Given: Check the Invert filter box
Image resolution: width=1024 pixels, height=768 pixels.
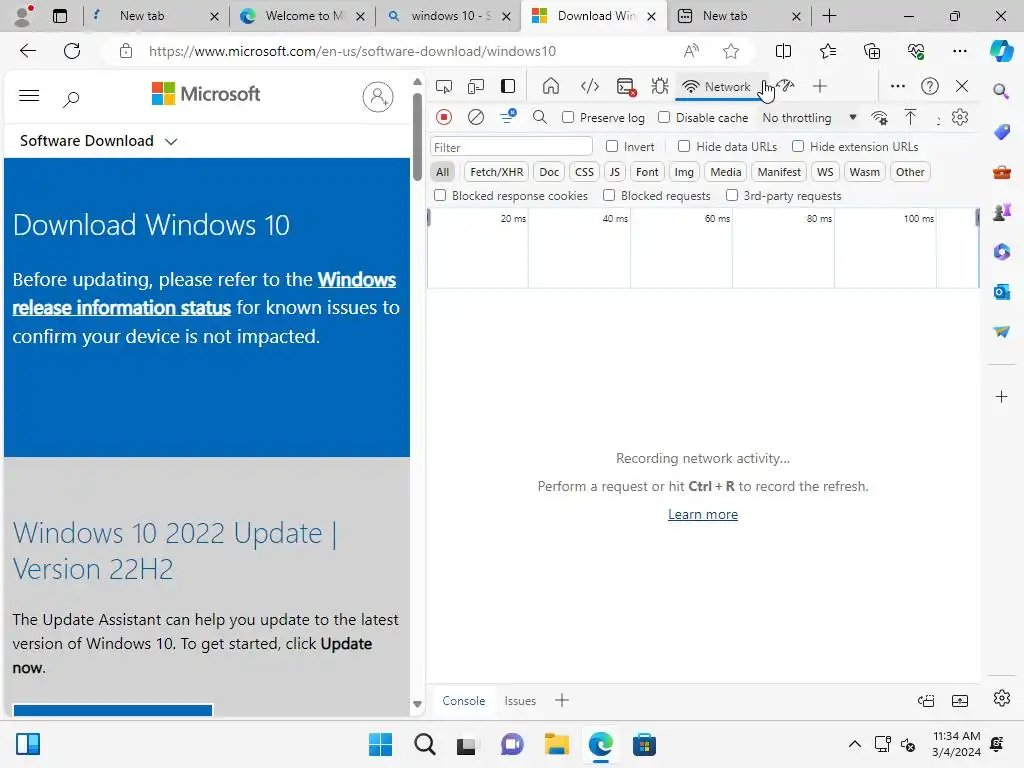Looking at the screenshot, I should [x=612, y=146].
